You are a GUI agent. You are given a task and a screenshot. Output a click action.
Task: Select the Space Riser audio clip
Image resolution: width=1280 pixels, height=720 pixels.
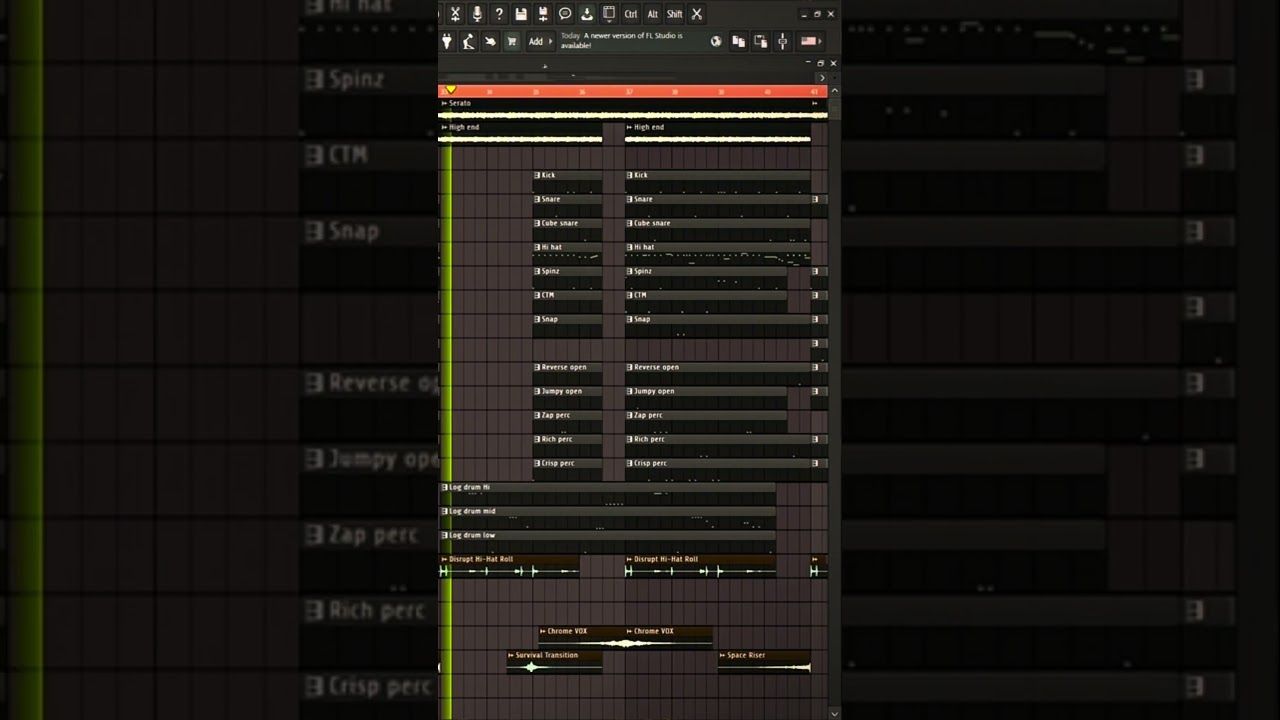pyautogui.click(x=764, y=661)
